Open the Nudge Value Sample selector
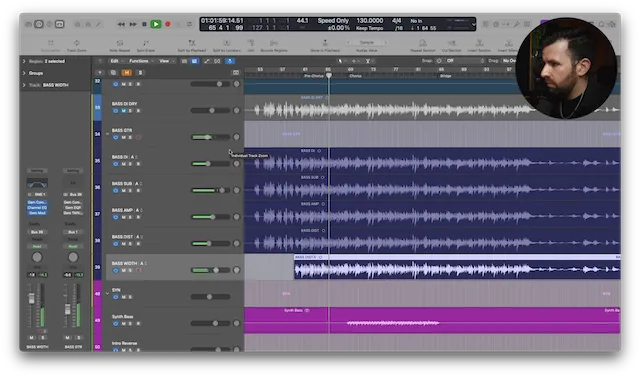This screenshot has height=377, width=640. tap(367, 42)
